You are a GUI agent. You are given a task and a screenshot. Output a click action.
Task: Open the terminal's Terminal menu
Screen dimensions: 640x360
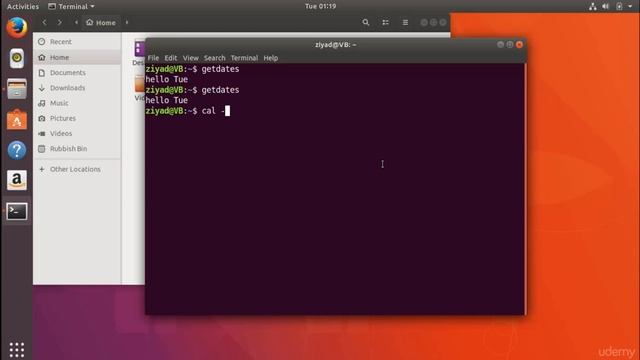(x=244, y=58)
